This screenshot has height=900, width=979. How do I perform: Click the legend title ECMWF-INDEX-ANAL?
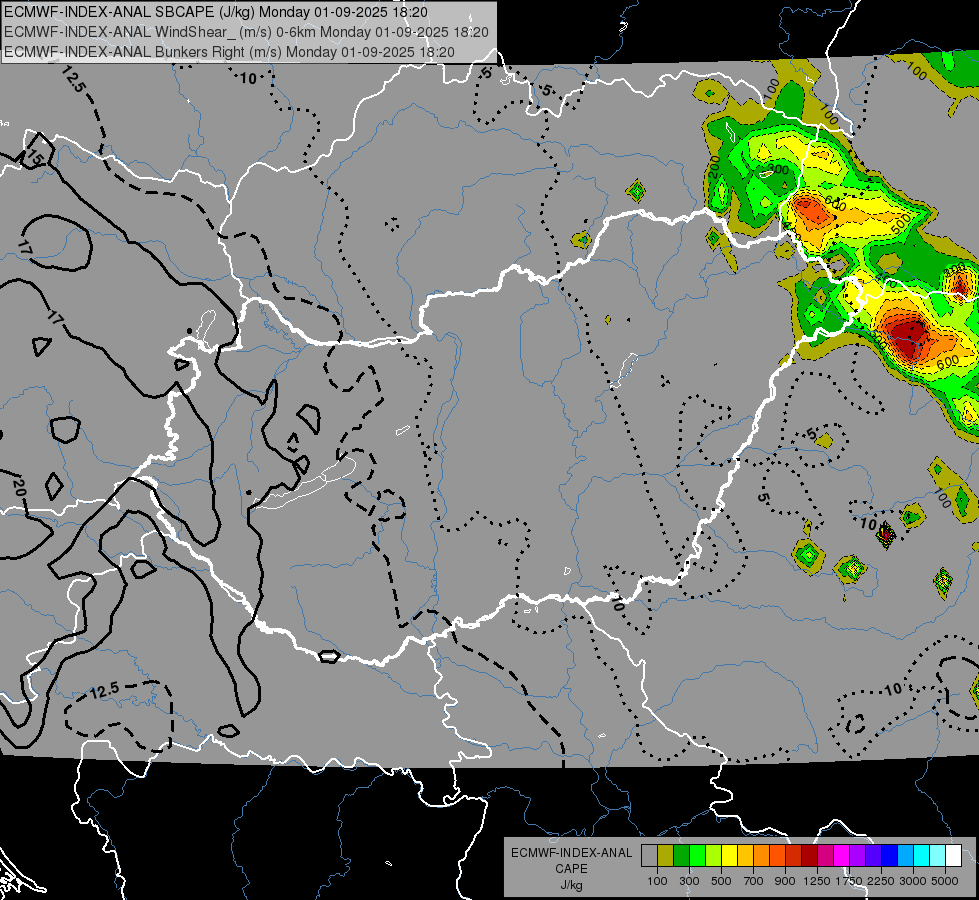click(571, 853)
